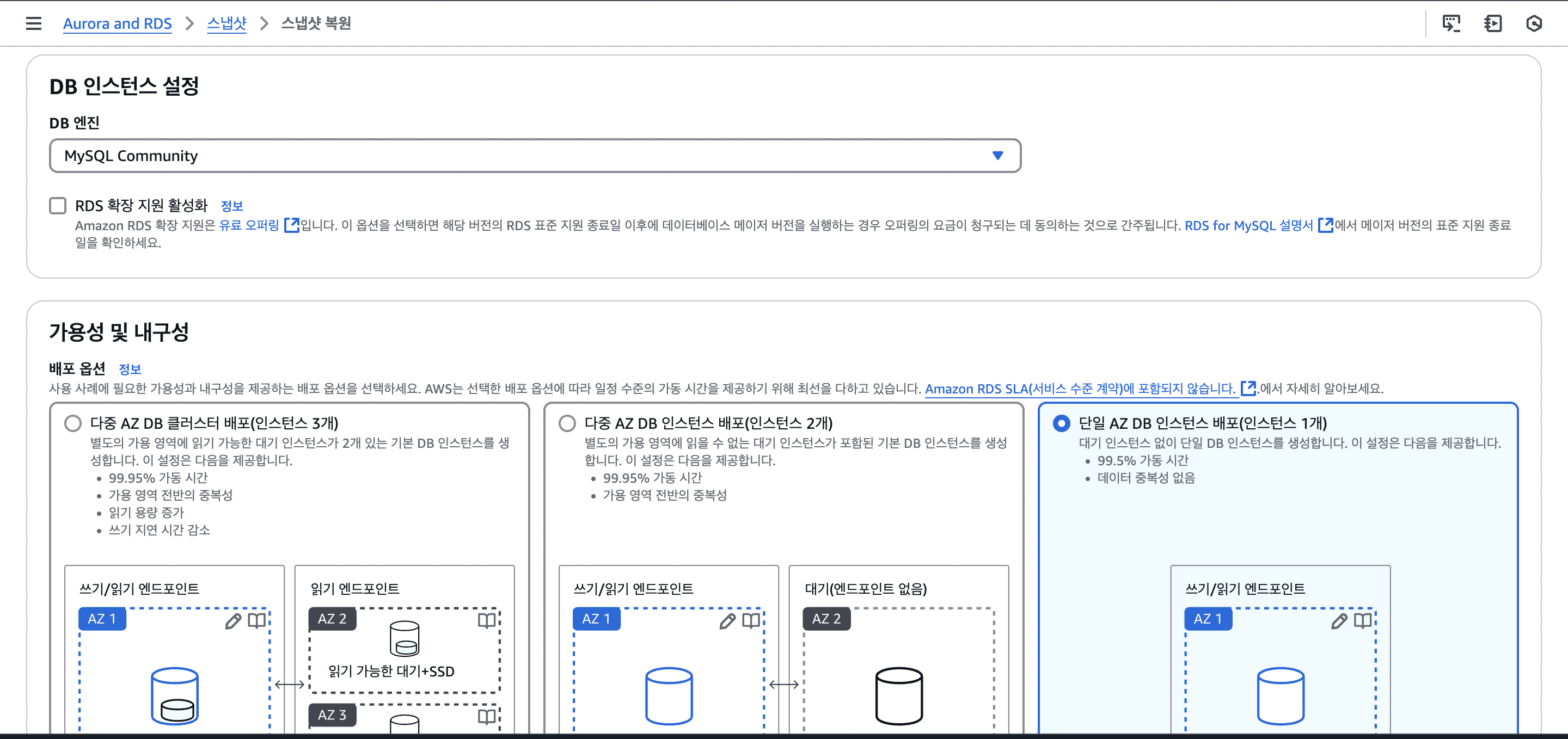Select 다중 AZ DB 클러스터 배포 radio option
Viewport: 1568px width, 739px height.
tap(73, 423)
